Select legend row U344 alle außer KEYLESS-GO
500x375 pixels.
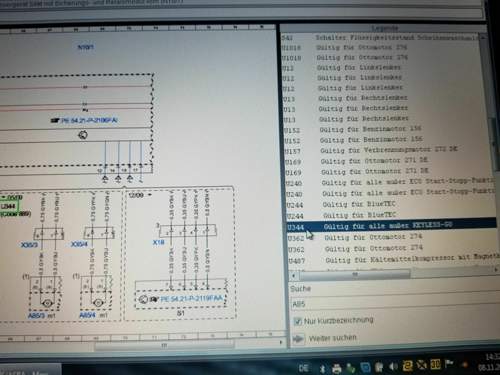392,226
